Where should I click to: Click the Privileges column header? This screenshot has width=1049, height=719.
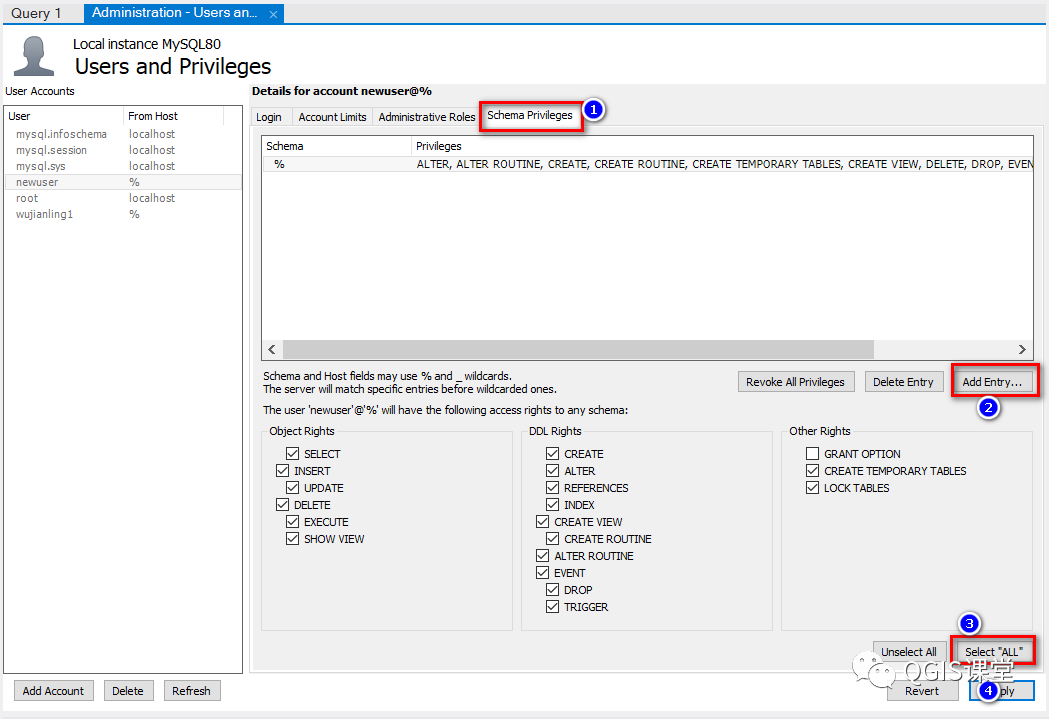(723, 146)
